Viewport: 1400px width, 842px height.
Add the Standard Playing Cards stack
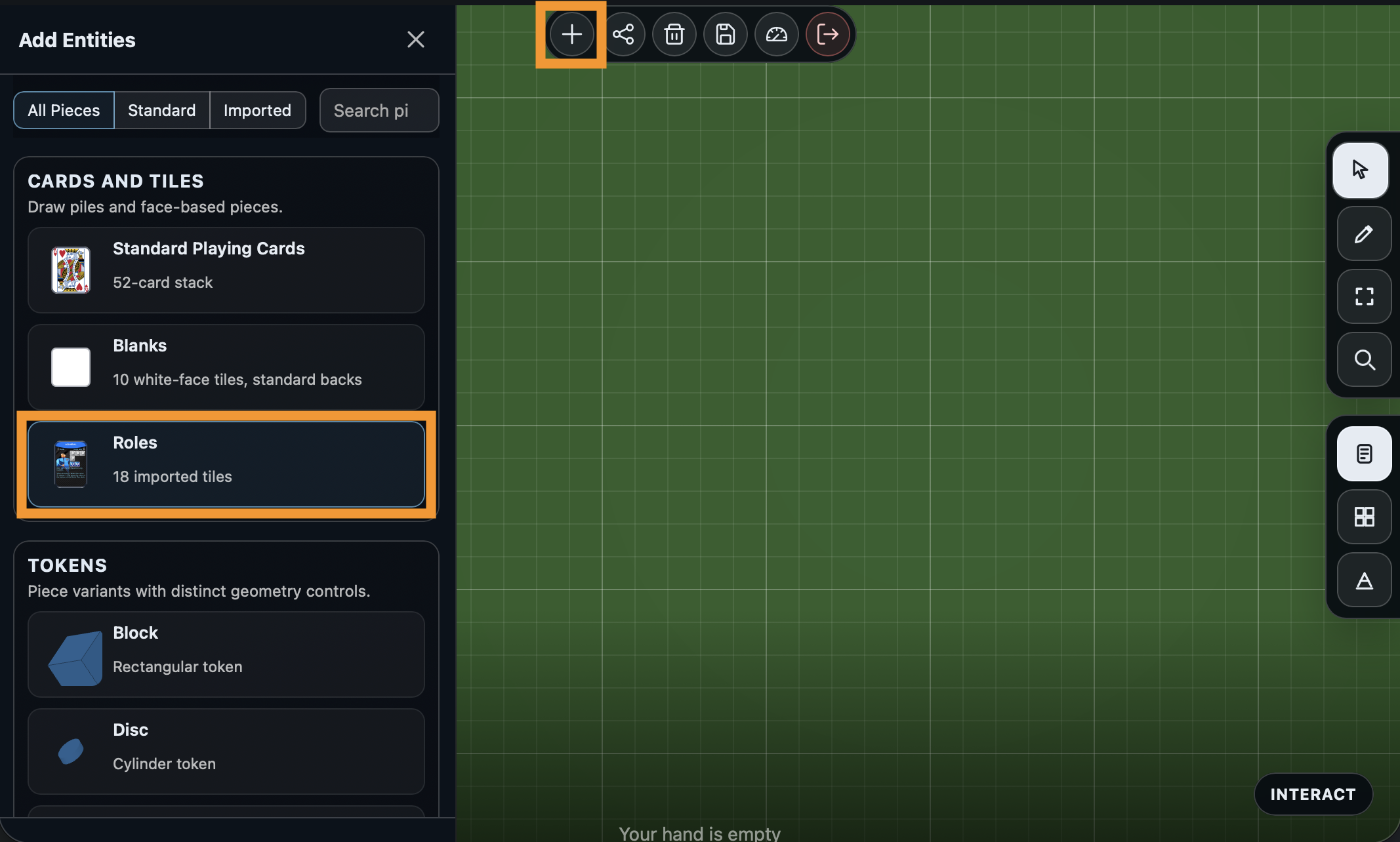(x=226, y=270)
